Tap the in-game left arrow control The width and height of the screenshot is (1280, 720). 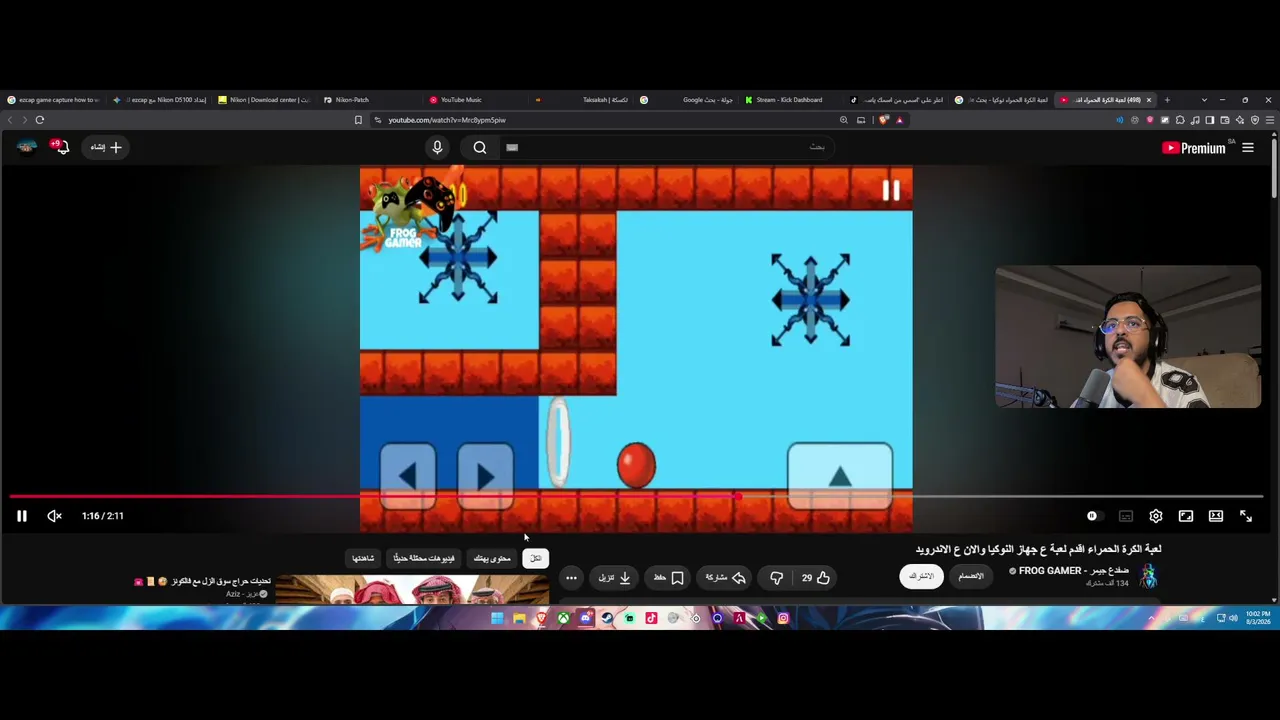click(407, 476)
